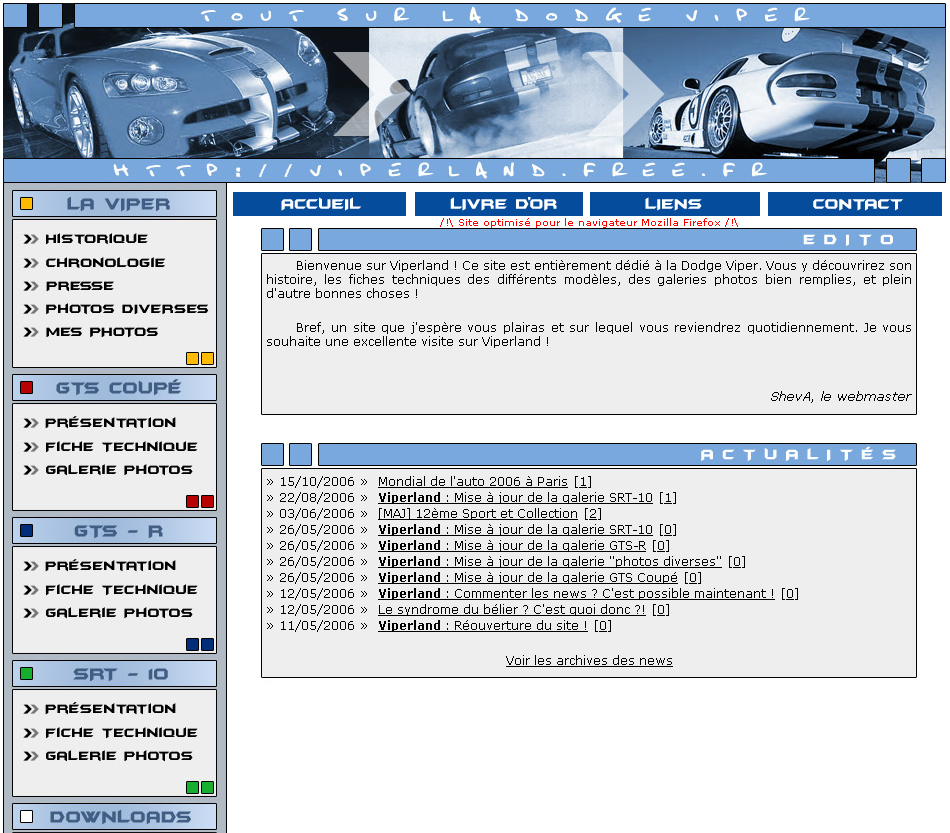Click the green square icon beside SRT - 10
This screenshot has width=950, height=833.
click(x=27, y=674)
